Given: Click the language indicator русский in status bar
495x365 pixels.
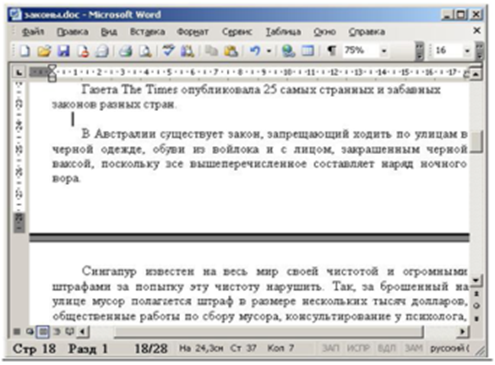Looking at the screenshot, I should pyautogui.click(x=450, y=348).
